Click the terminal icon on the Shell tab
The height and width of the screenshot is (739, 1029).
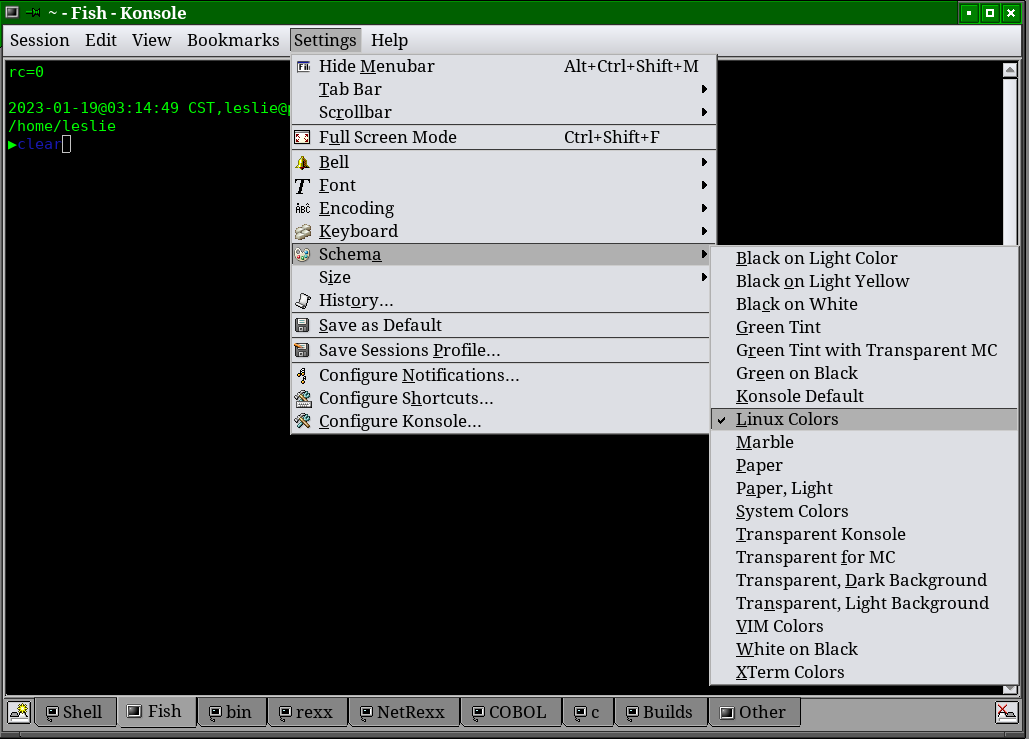pyautogui.click(x=52, y=713)
